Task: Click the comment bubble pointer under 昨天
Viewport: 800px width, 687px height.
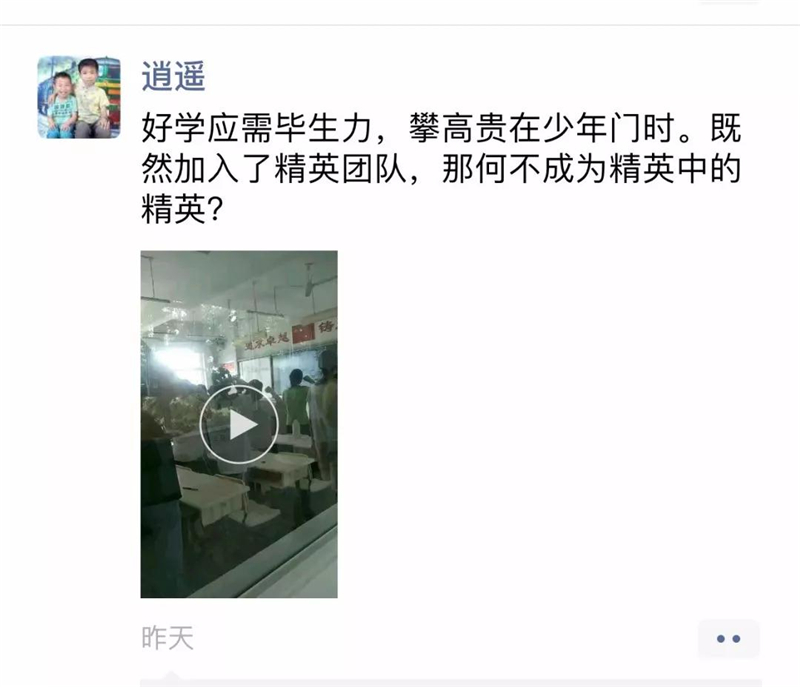Action: (x=172, y=675)
